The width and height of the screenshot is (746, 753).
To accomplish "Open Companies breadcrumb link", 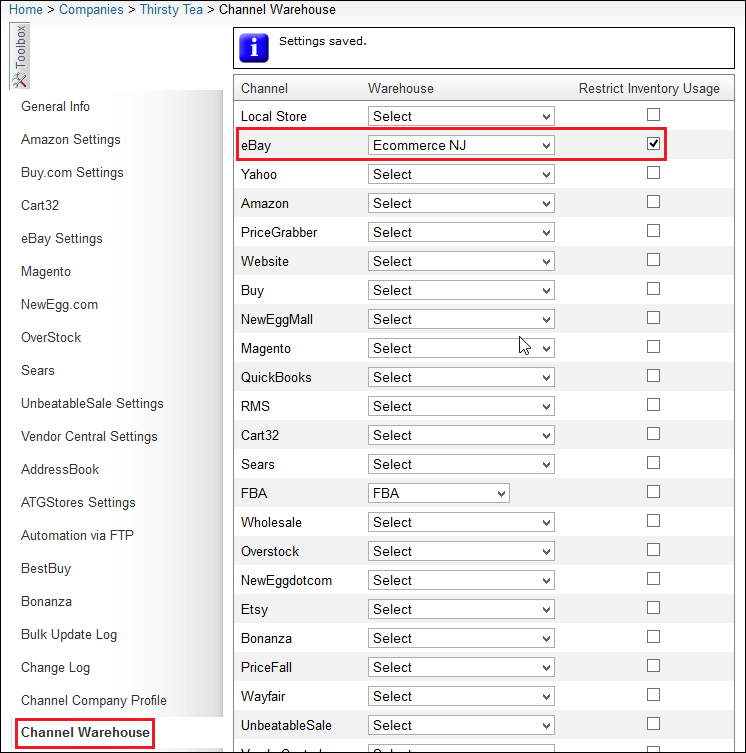I will pyautogui.click(x=91, y=9).
